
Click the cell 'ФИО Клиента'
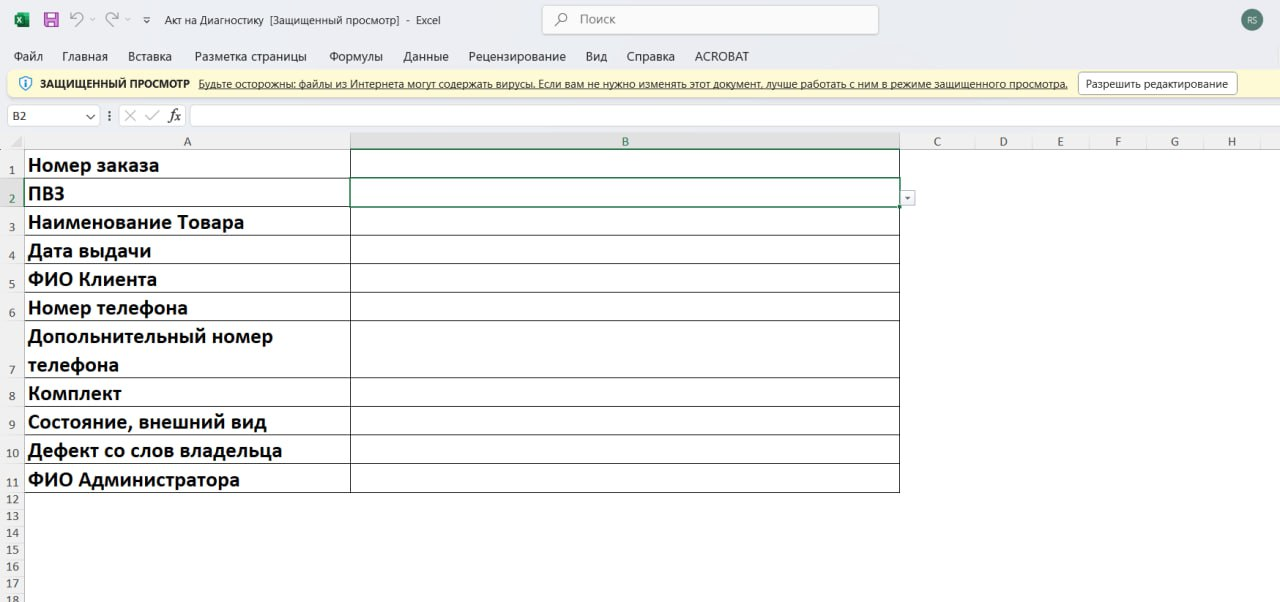(x=187, y=278)
